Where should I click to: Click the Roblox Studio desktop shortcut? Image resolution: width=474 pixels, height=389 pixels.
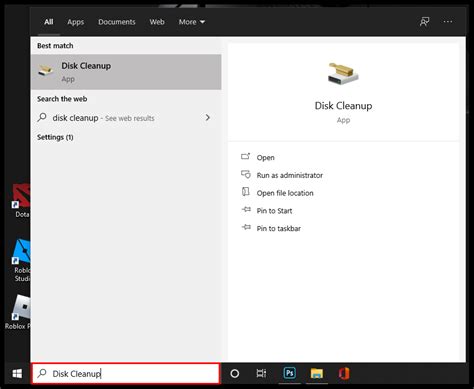coord(21,260)
